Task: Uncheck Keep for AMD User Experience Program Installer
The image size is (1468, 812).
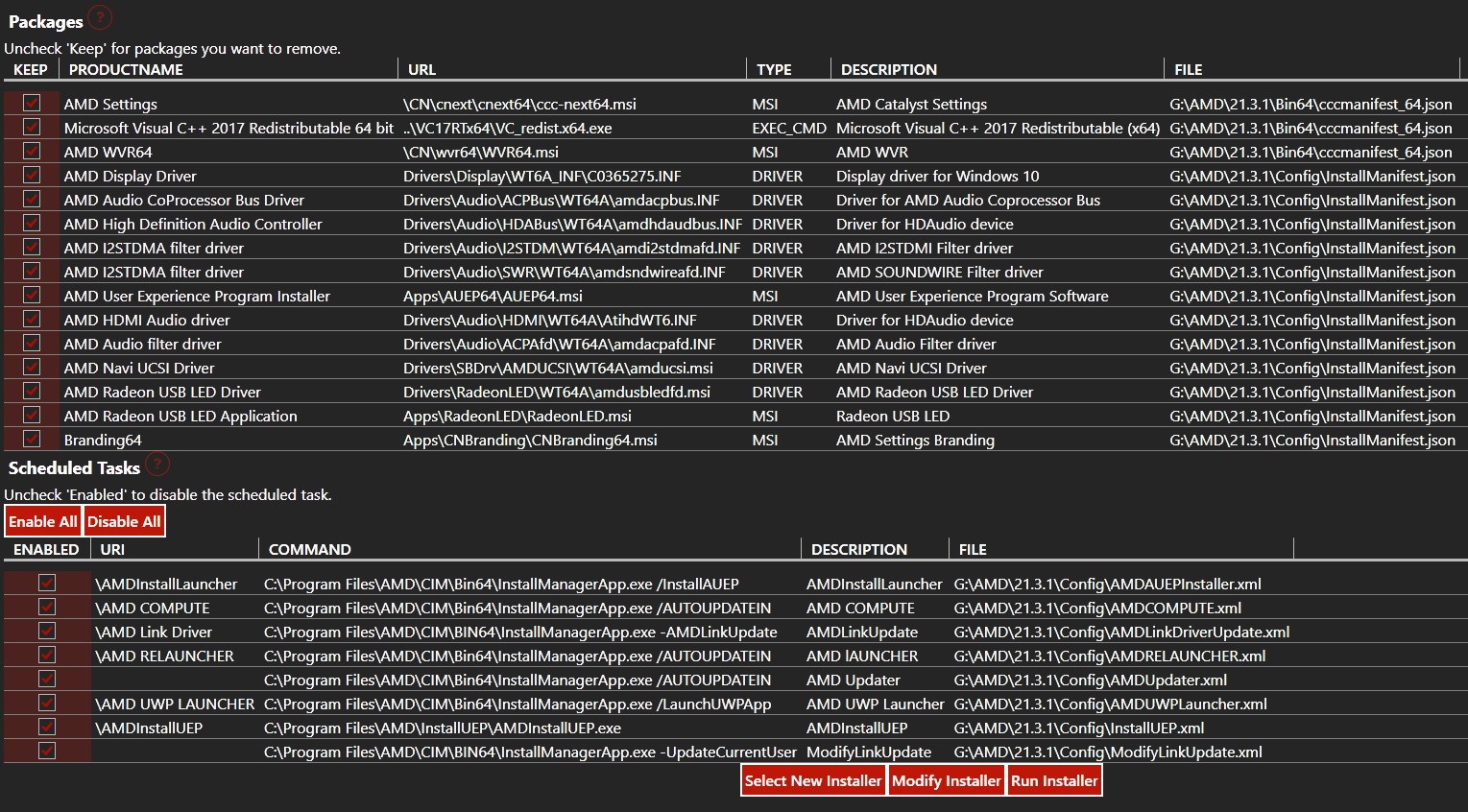Action: (32, 295)
